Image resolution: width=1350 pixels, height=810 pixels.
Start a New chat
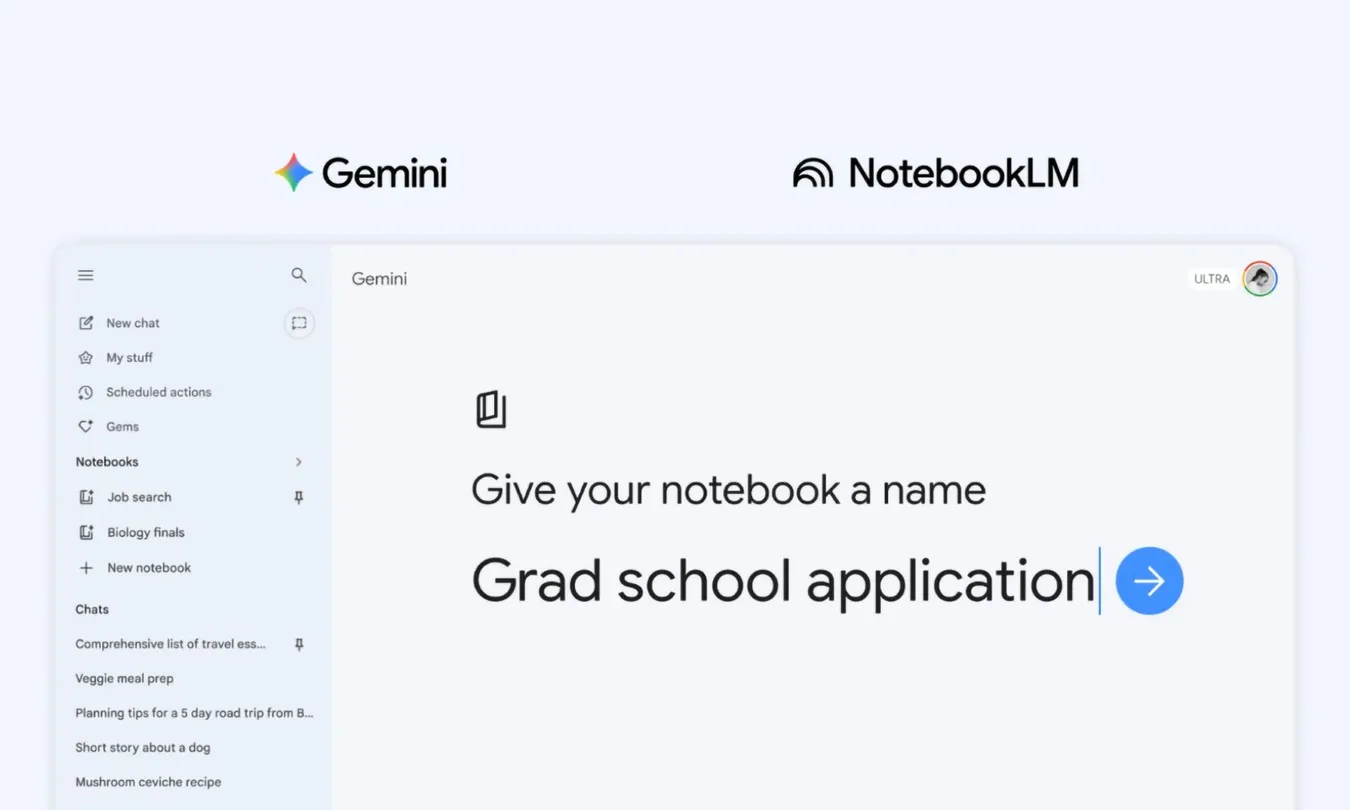coord(132,323)
